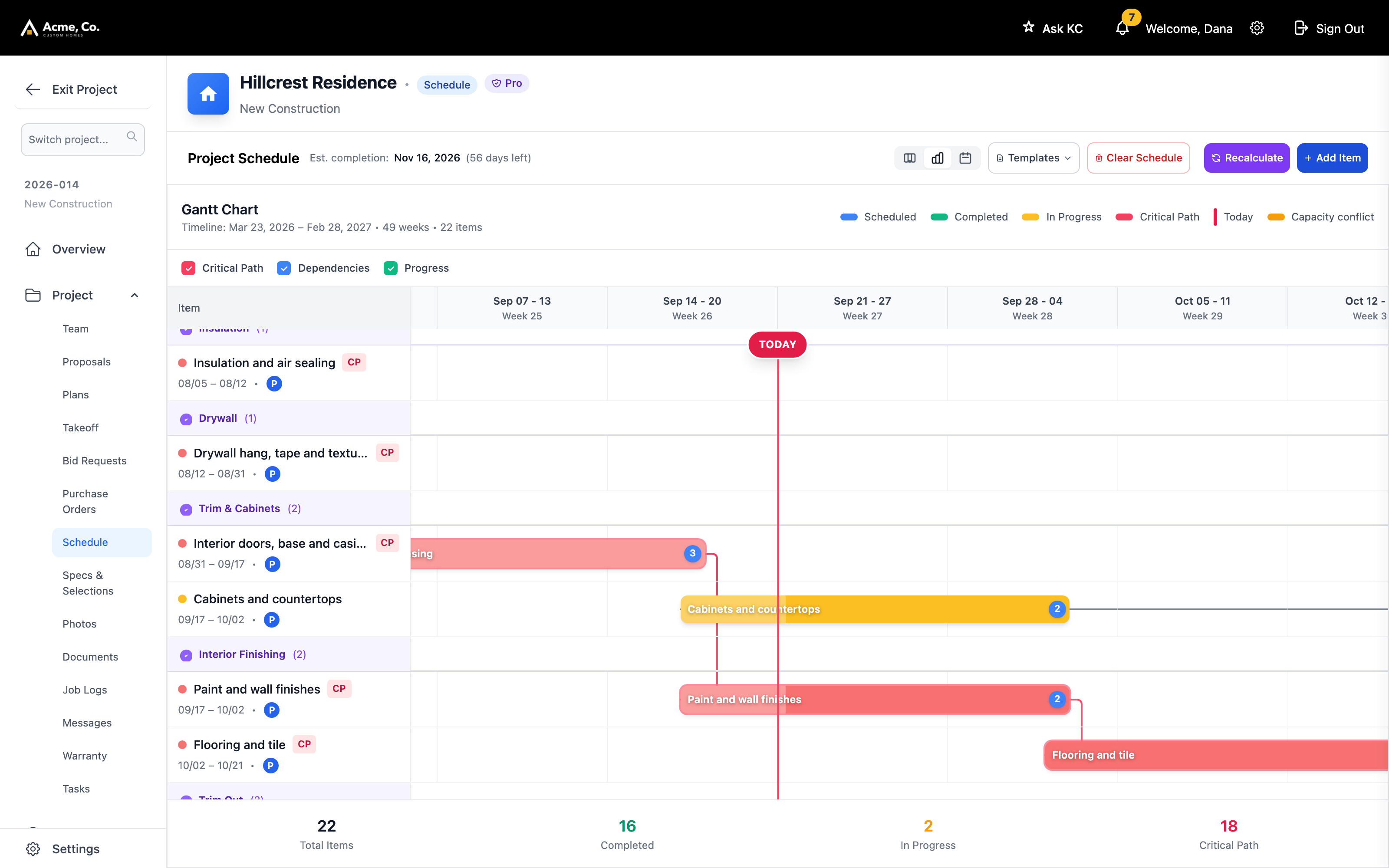Viewport: 1389px width, 868px height.
Task: Click the Paint and wall finishes Gantt bar
Action: click(x=875, y=699)
